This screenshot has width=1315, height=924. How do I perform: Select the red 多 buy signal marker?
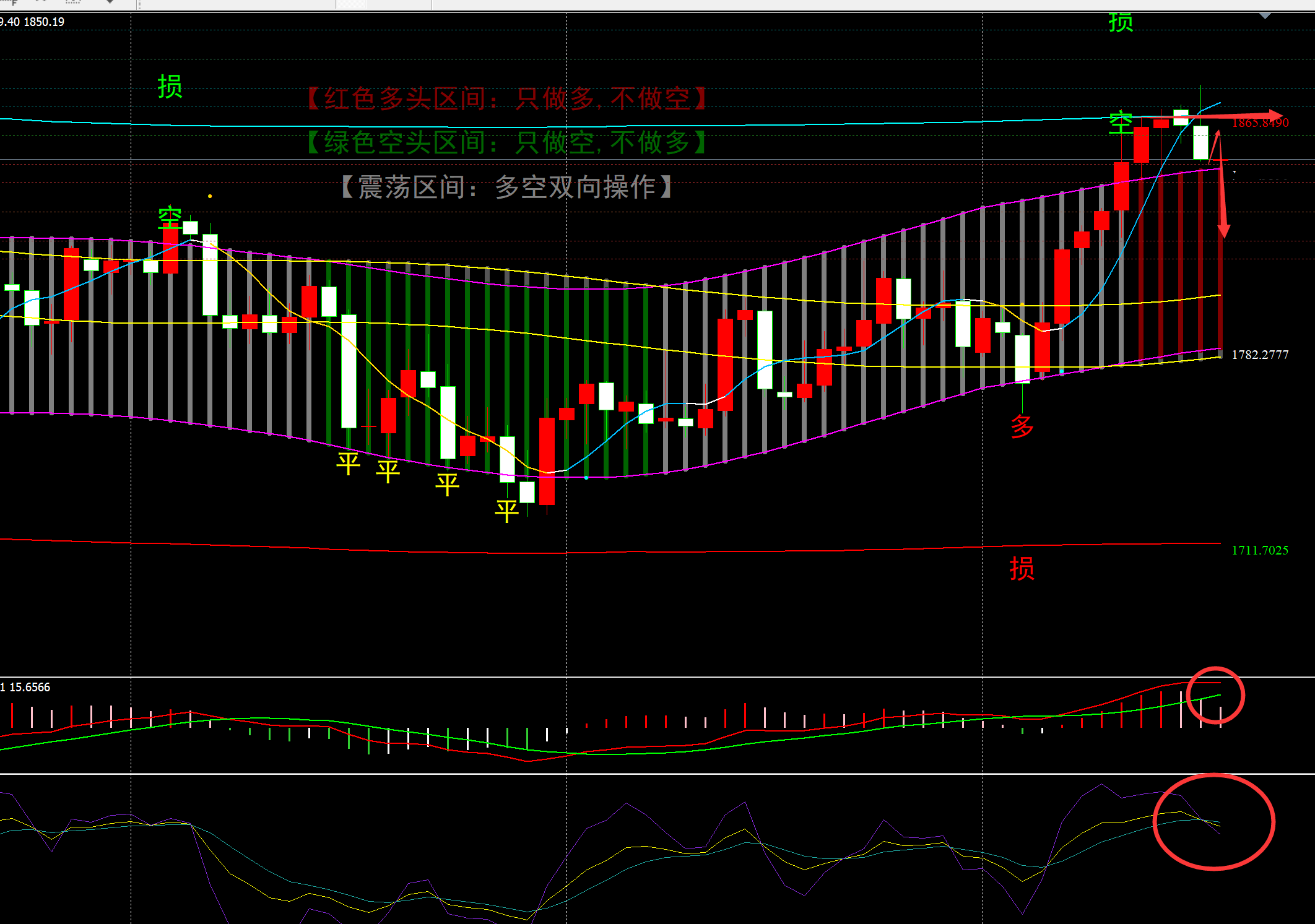tap(1022, 426)
